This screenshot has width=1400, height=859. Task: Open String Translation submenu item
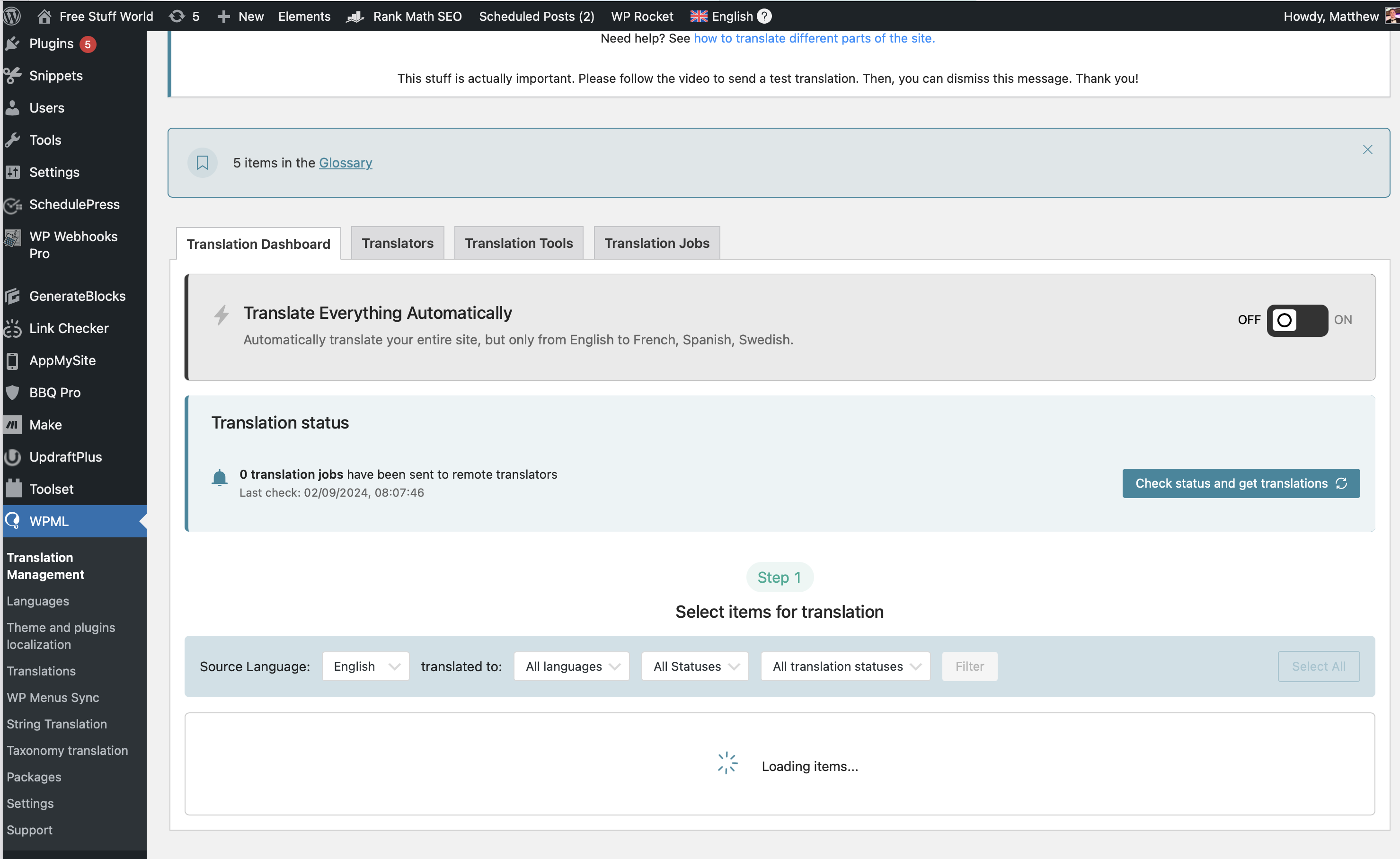point(57,724)
